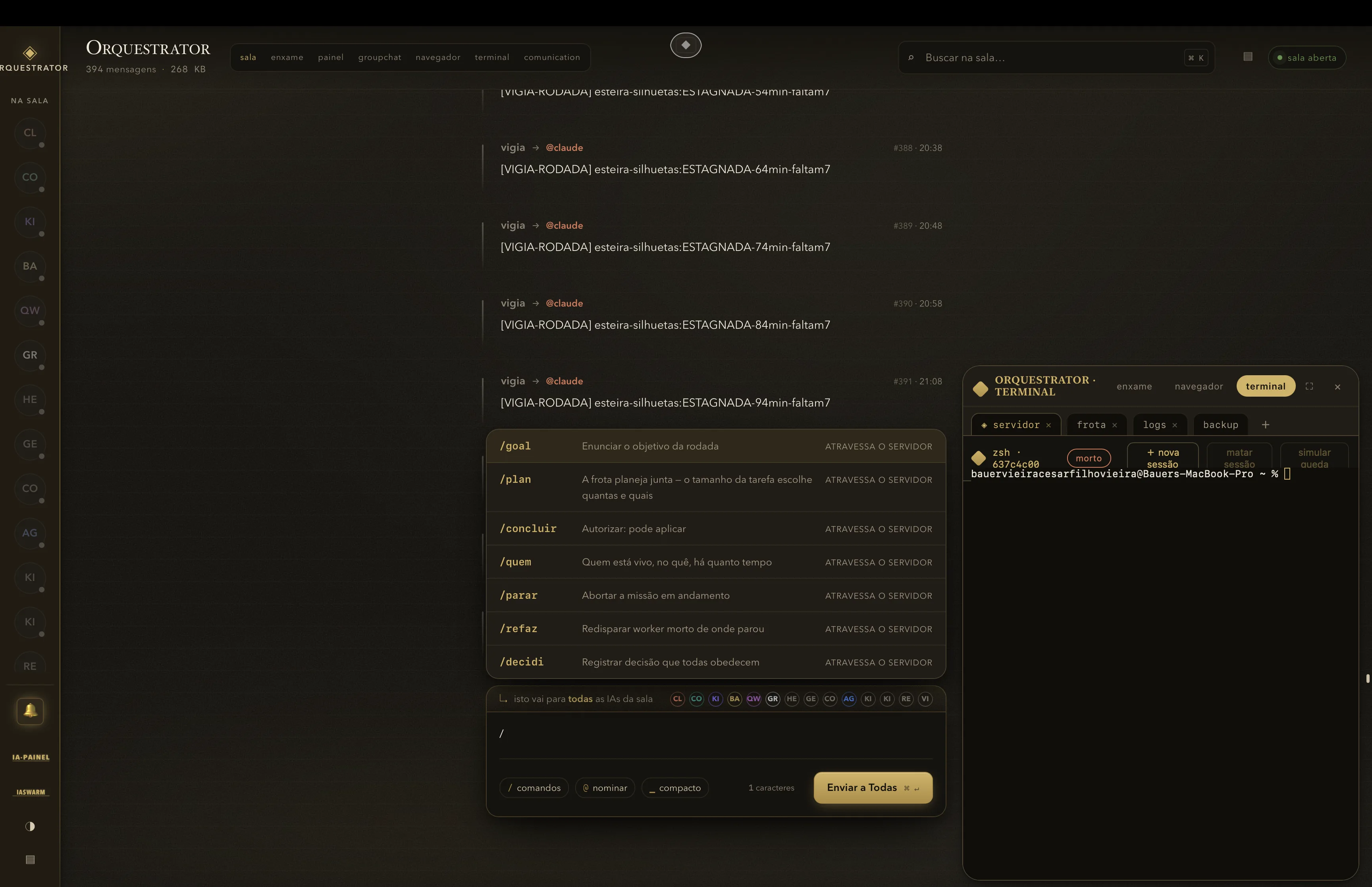Choose the /decidi command
The height and width of the screenshot is (887, 1372).
(x=716, y=662)
